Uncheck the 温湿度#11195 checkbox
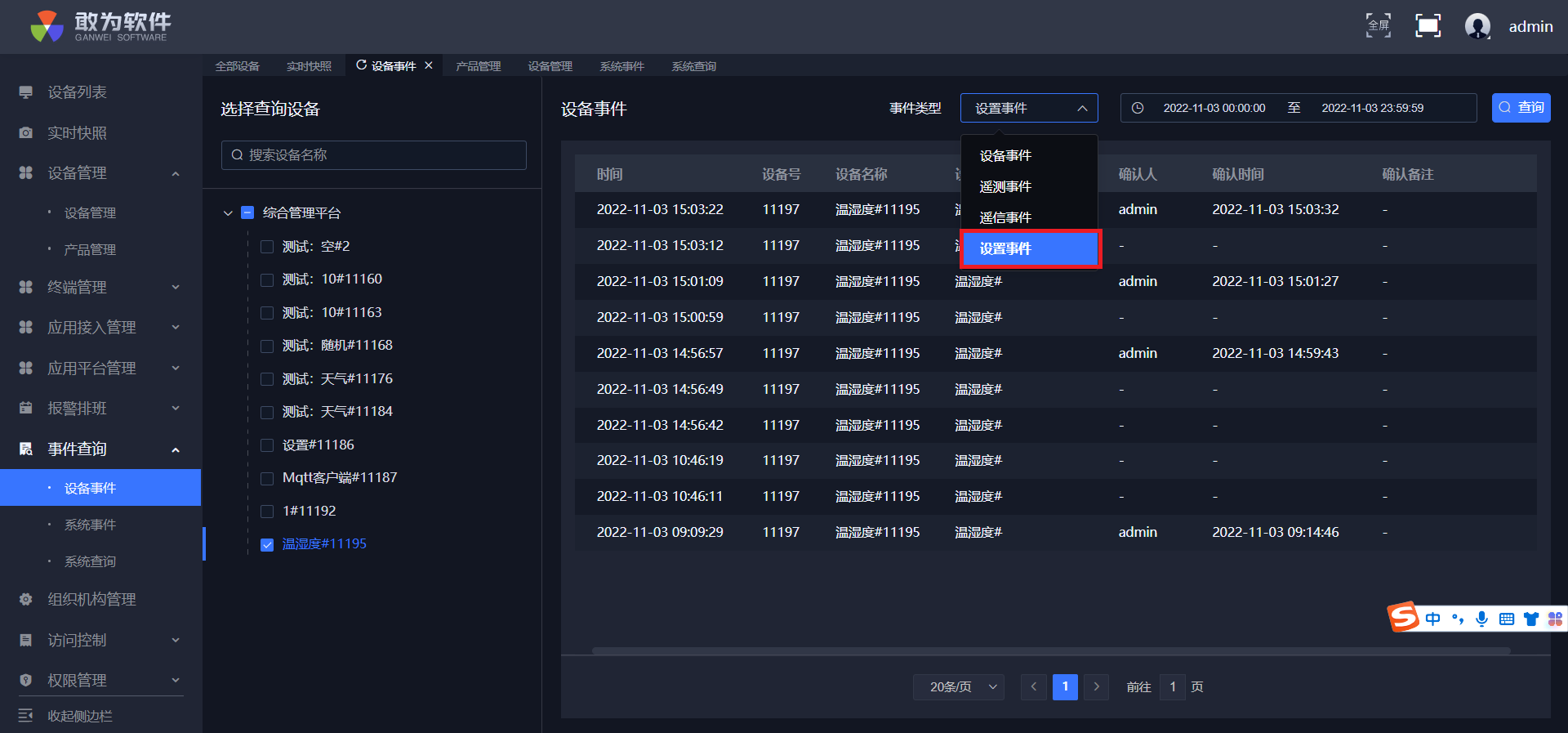 (x=267, y=544)
